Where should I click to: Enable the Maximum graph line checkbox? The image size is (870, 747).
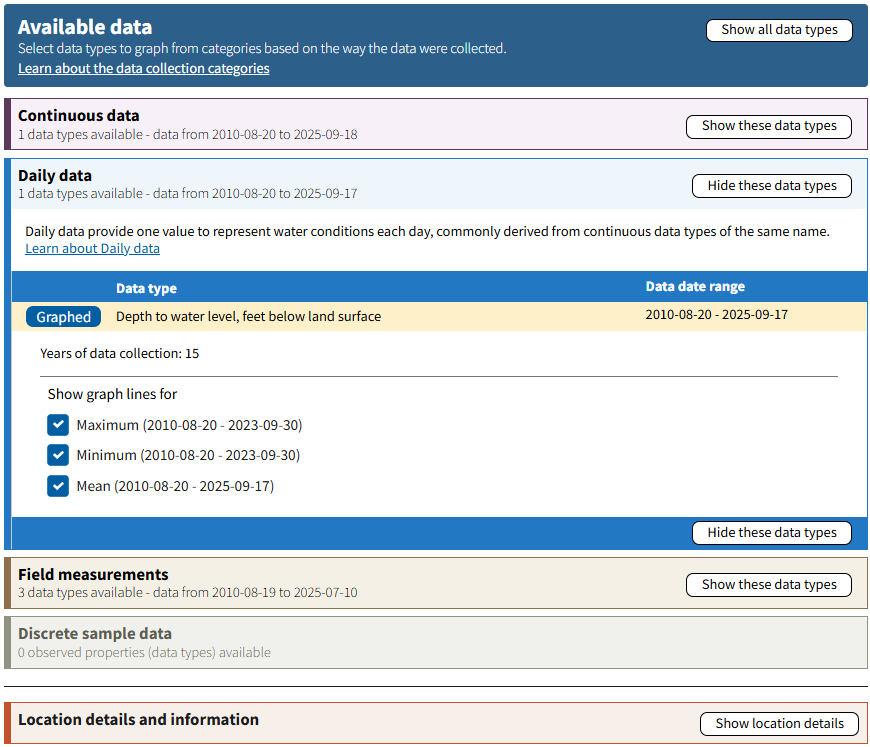click(x=58, y=424)
